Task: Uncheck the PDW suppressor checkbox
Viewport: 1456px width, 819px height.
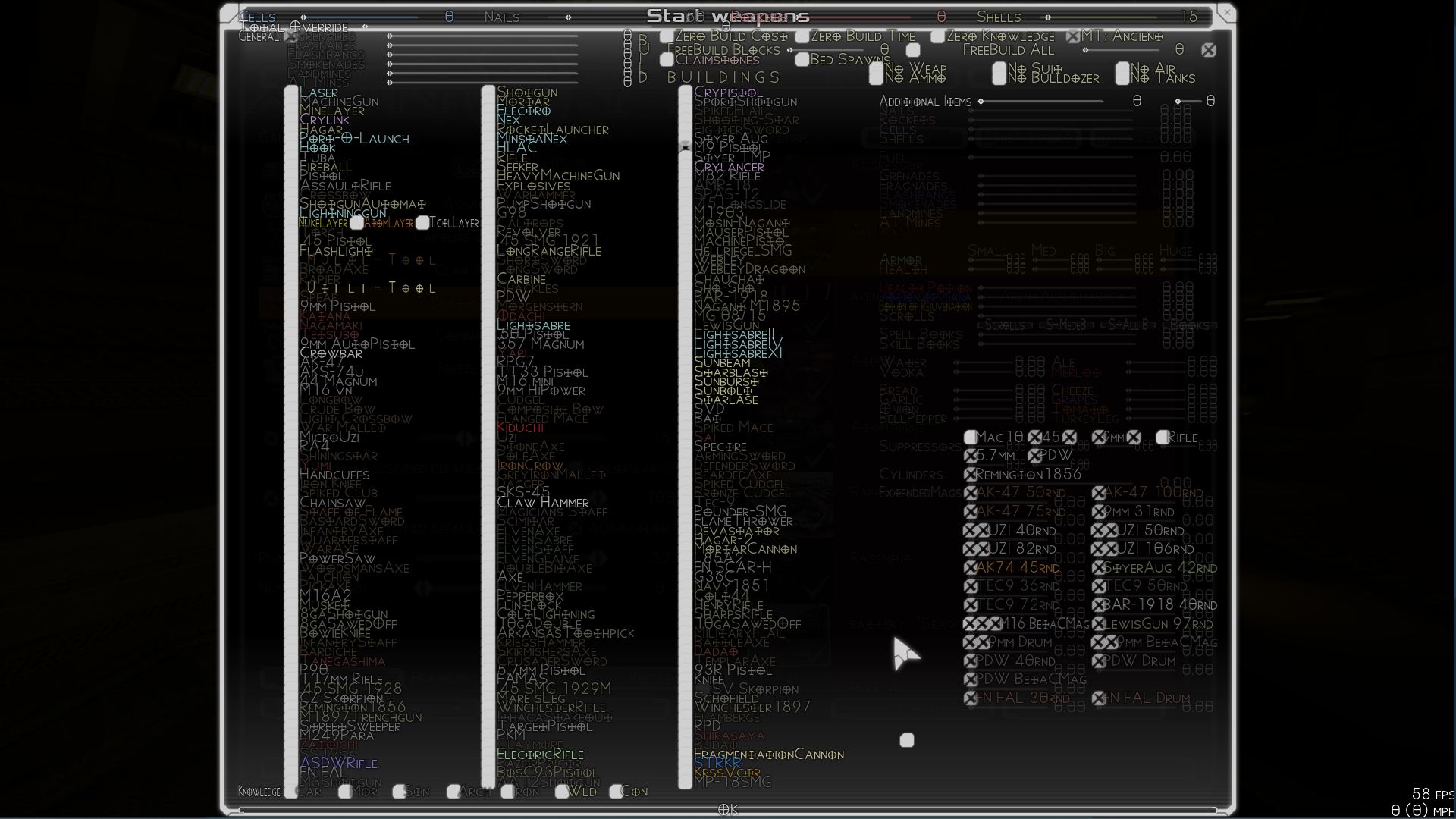Action: [x=1035, y=456]
